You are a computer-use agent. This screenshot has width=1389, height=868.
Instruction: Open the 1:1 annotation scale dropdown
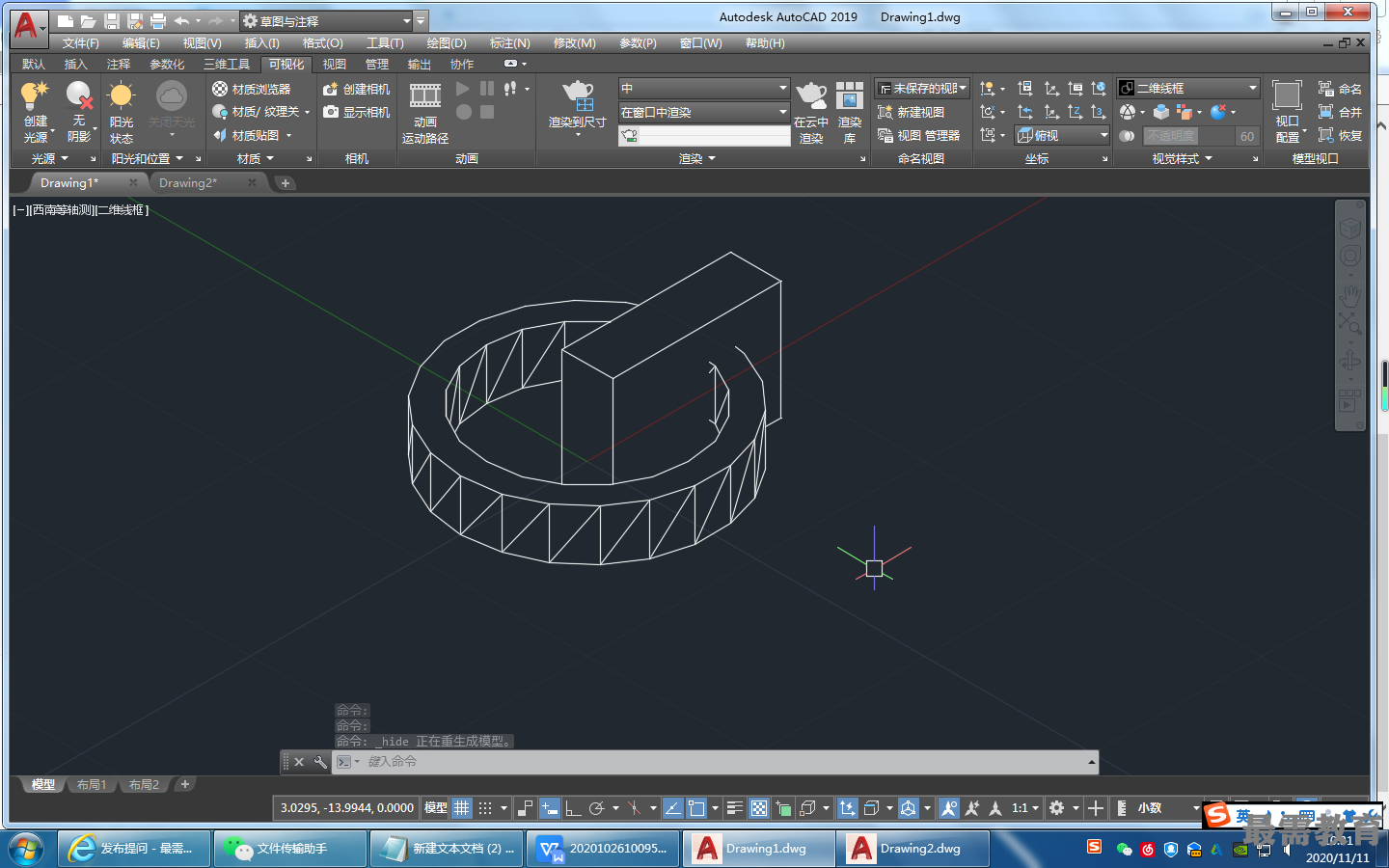click(1025, 808)
